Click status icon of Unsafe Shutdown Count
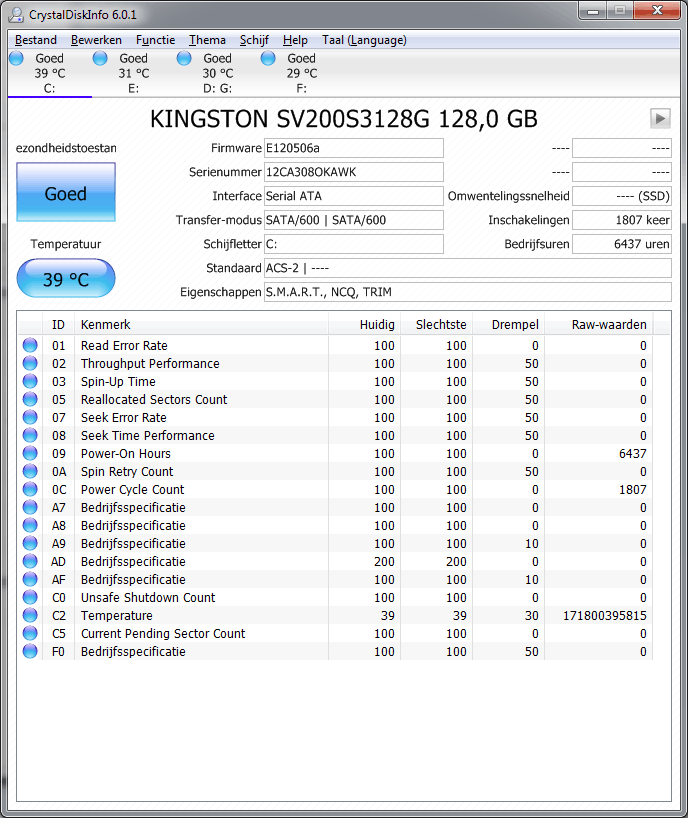The width and height of the screenshot is (688, 818). coord(30,597)
